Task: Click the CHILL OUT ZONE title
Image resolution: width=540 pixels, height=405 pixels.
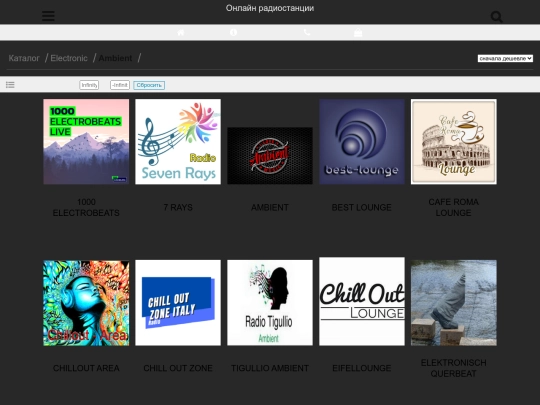Action: 178,368
